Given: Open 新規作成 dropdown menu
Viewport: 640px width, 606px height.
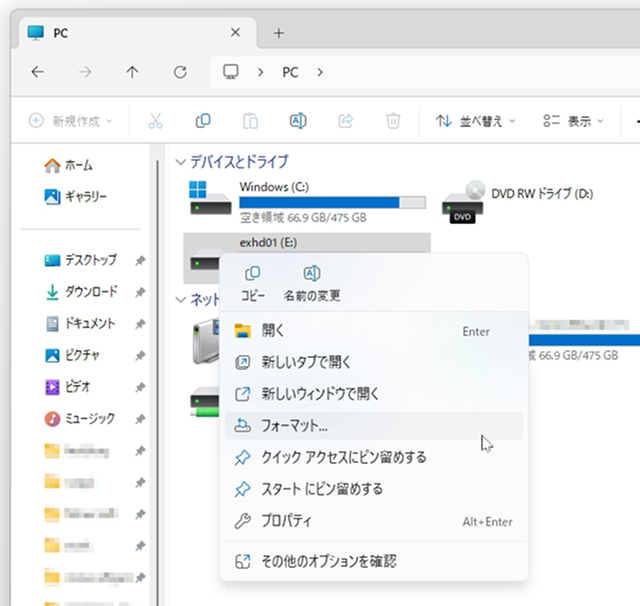Looking at the screenshot, I should pyautogui.click(x=70, y=121).
